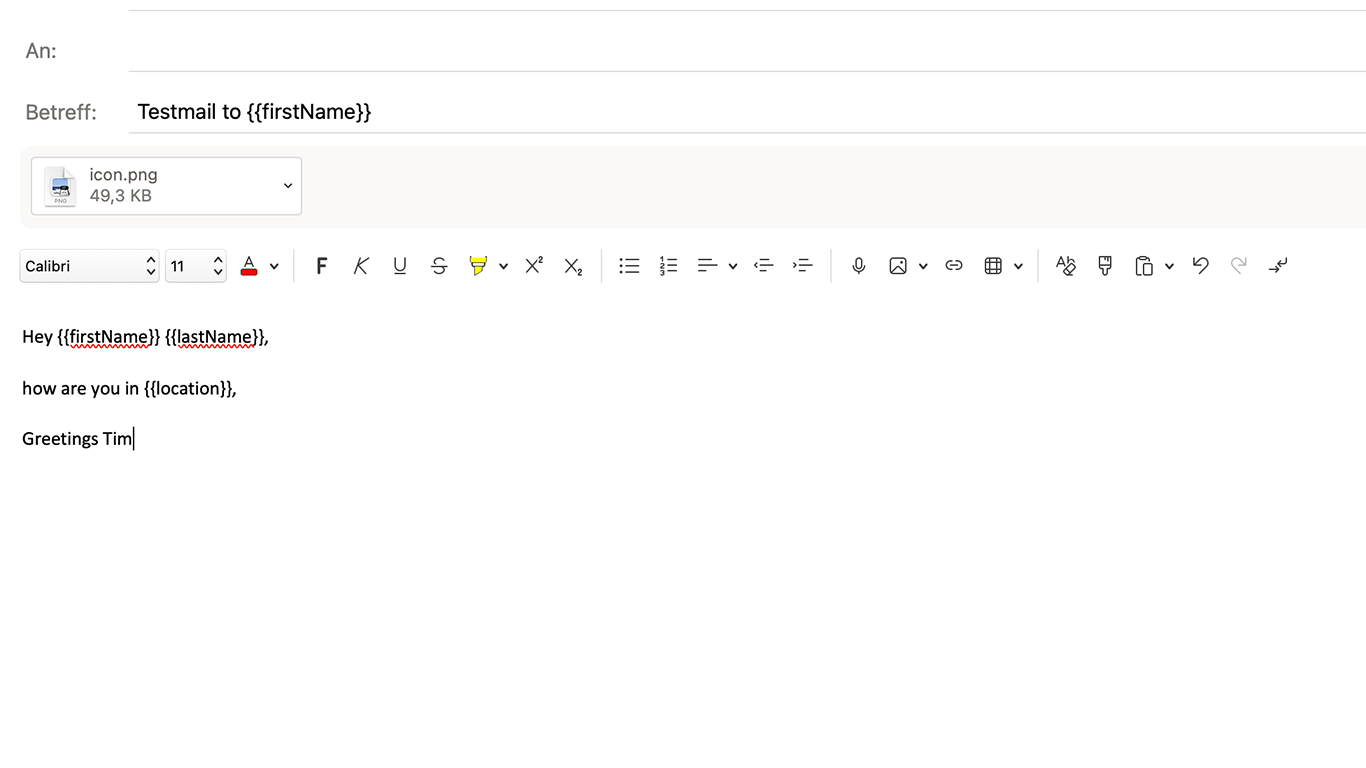Expand the text alignment dropdown

point(733,266)
